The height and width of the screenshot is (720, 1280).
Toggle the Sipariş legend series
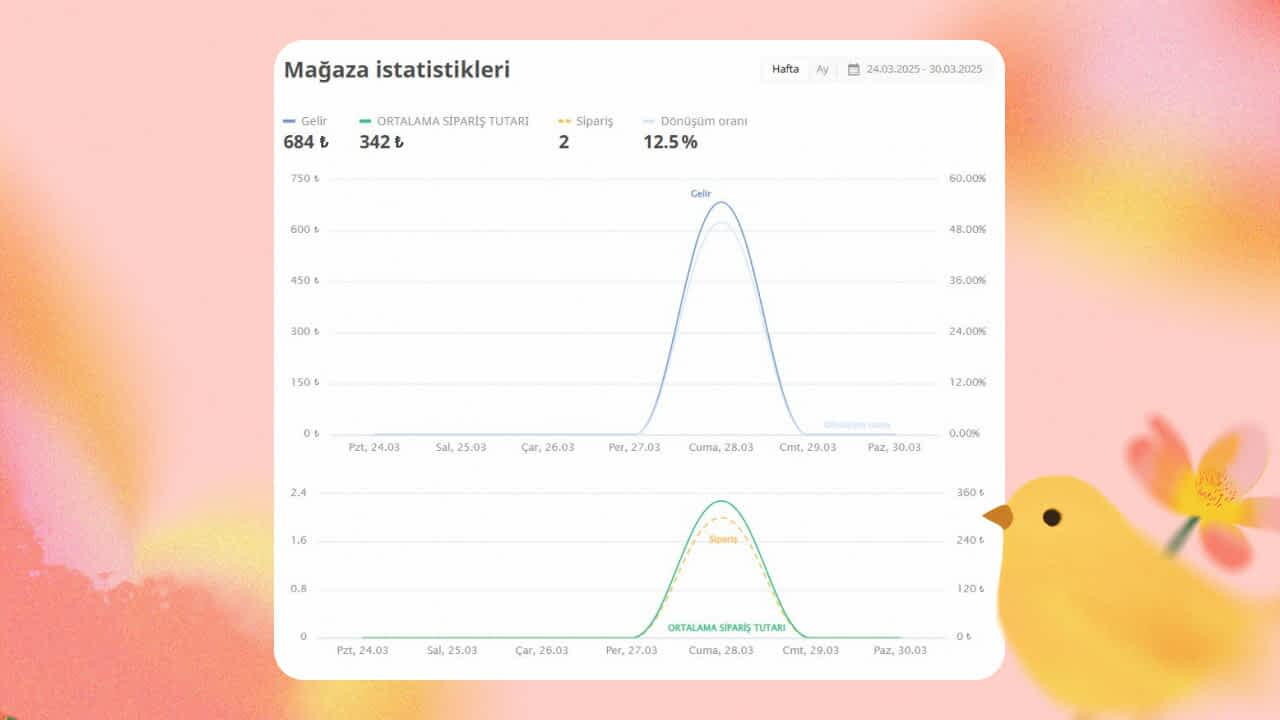(586, 121)
